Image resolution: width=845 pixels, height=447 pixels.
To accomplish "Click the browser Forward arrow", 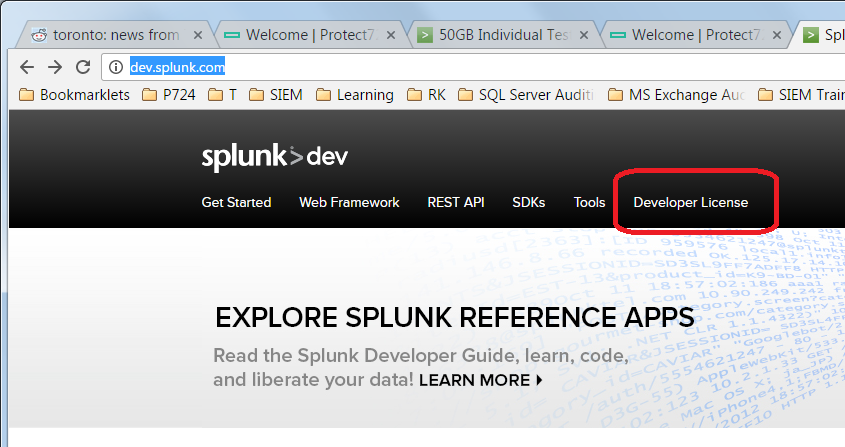I will pyautogui.click(x=55, y=68).
